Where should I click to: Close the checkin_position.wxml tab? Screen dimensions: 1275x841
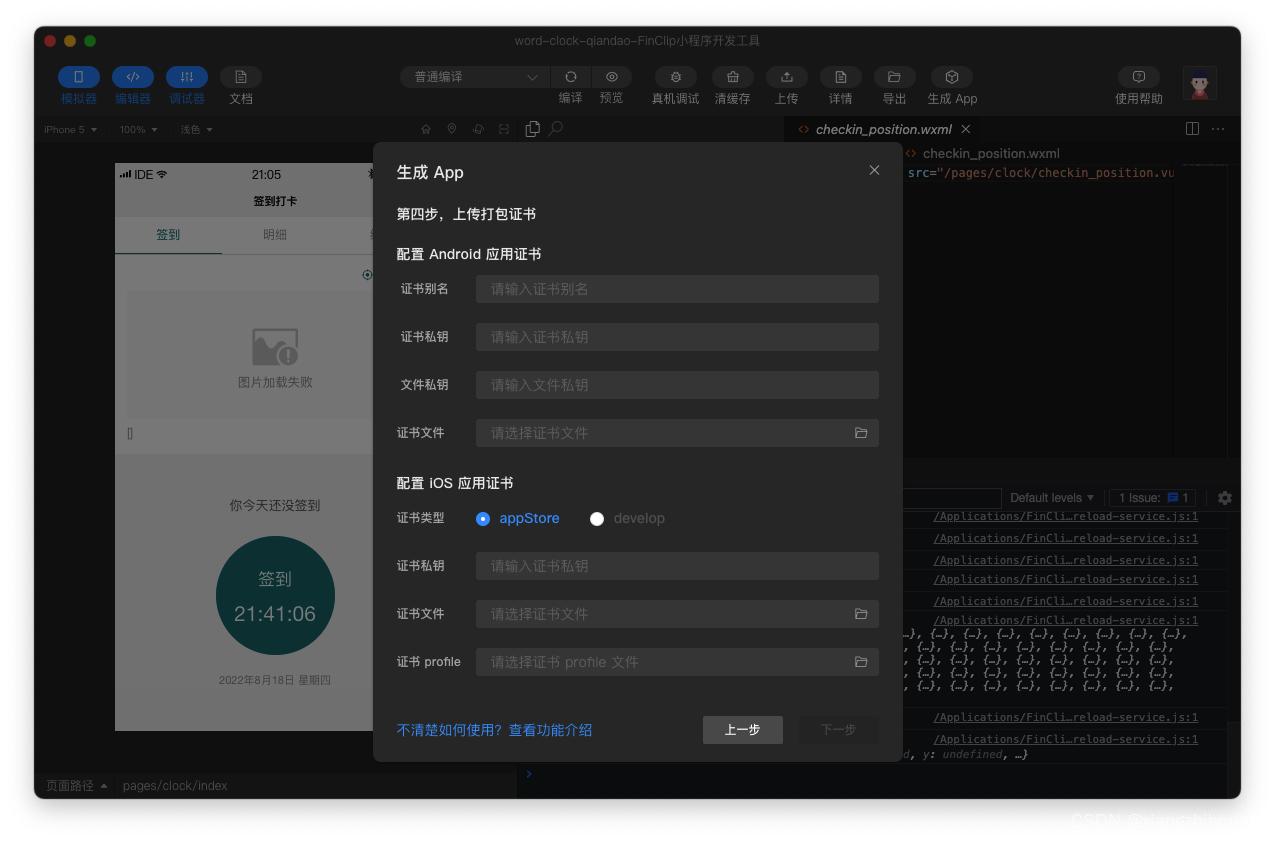[x=965, y=129]
